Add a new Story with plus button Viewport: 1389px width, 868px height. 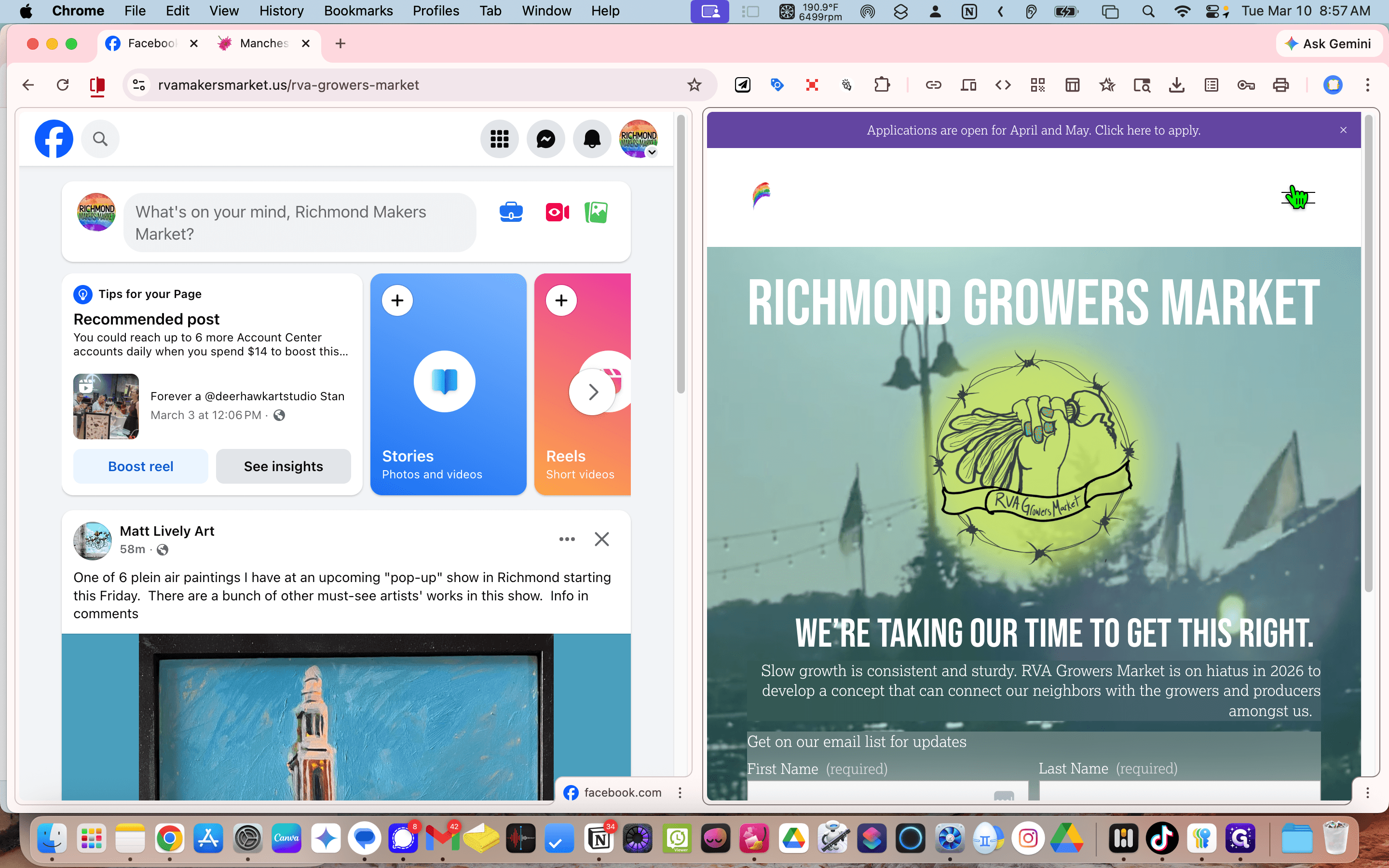coord(397,300)
